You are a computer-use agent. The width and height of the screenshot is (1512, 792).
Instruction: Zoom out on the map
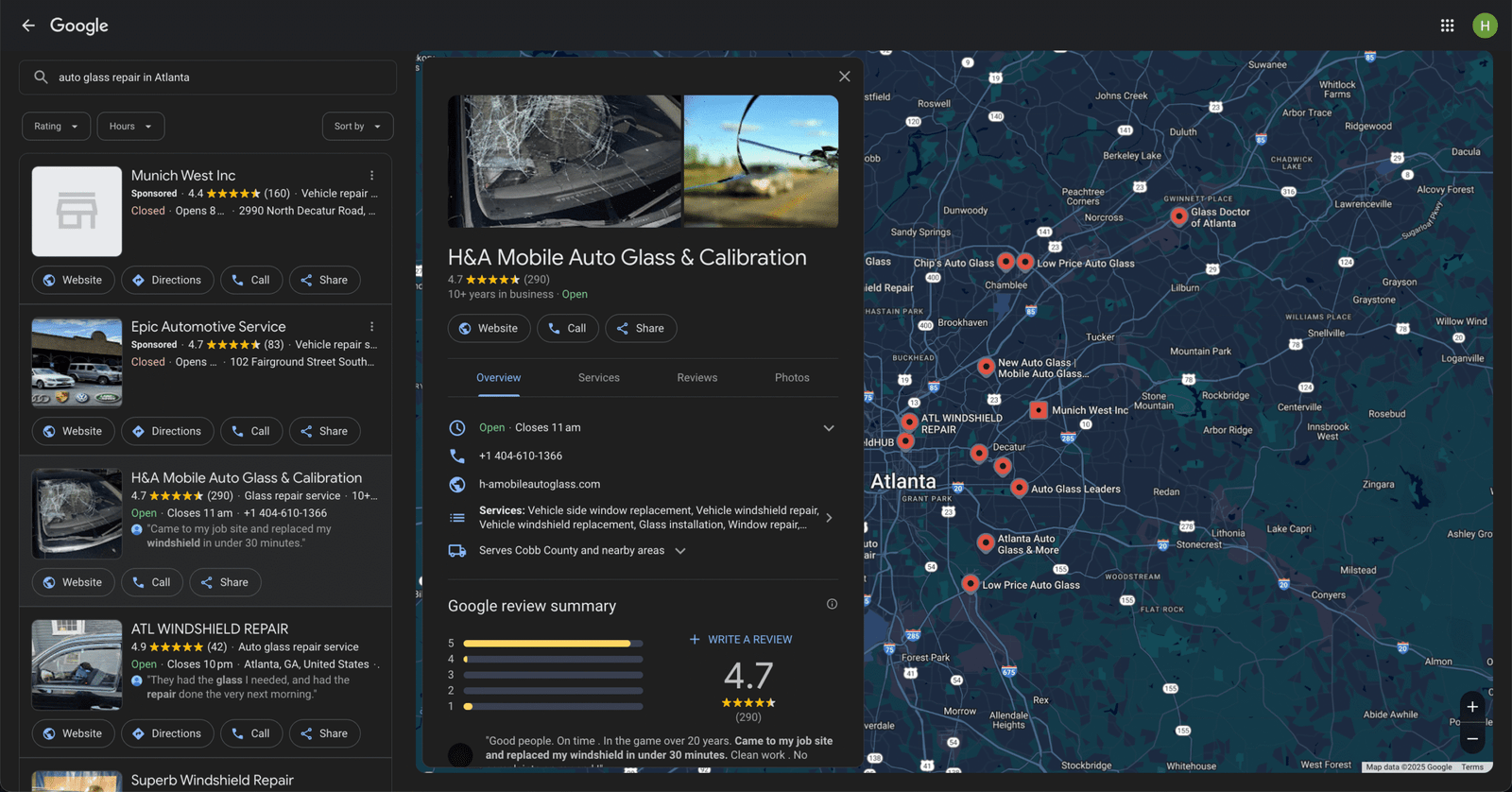1472,738
